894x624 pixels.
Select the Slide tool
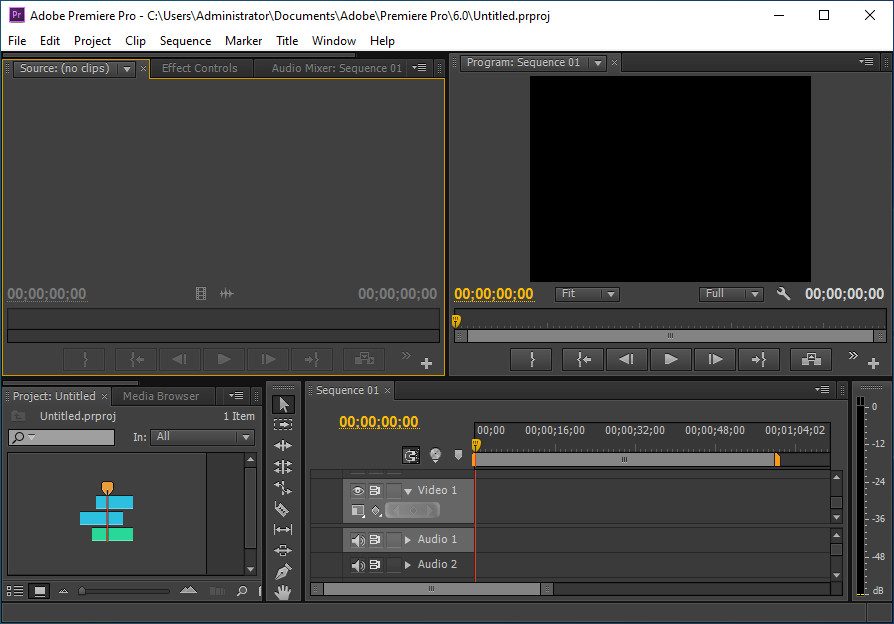point(283,550)
